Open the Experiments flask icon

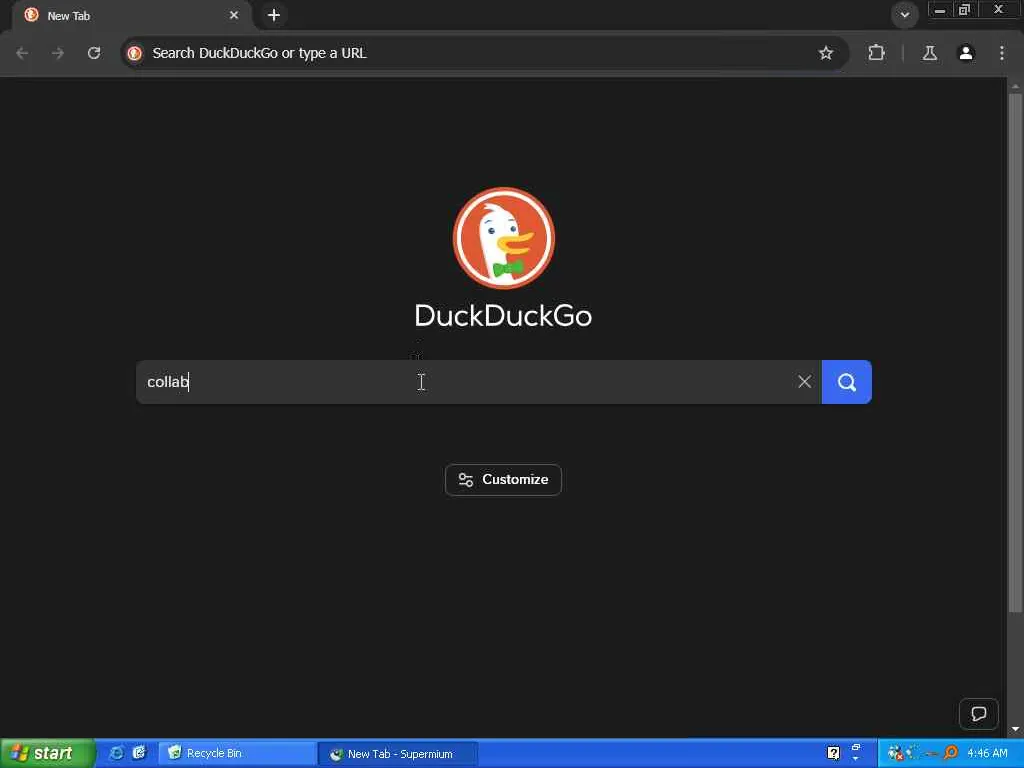(929, 53)
